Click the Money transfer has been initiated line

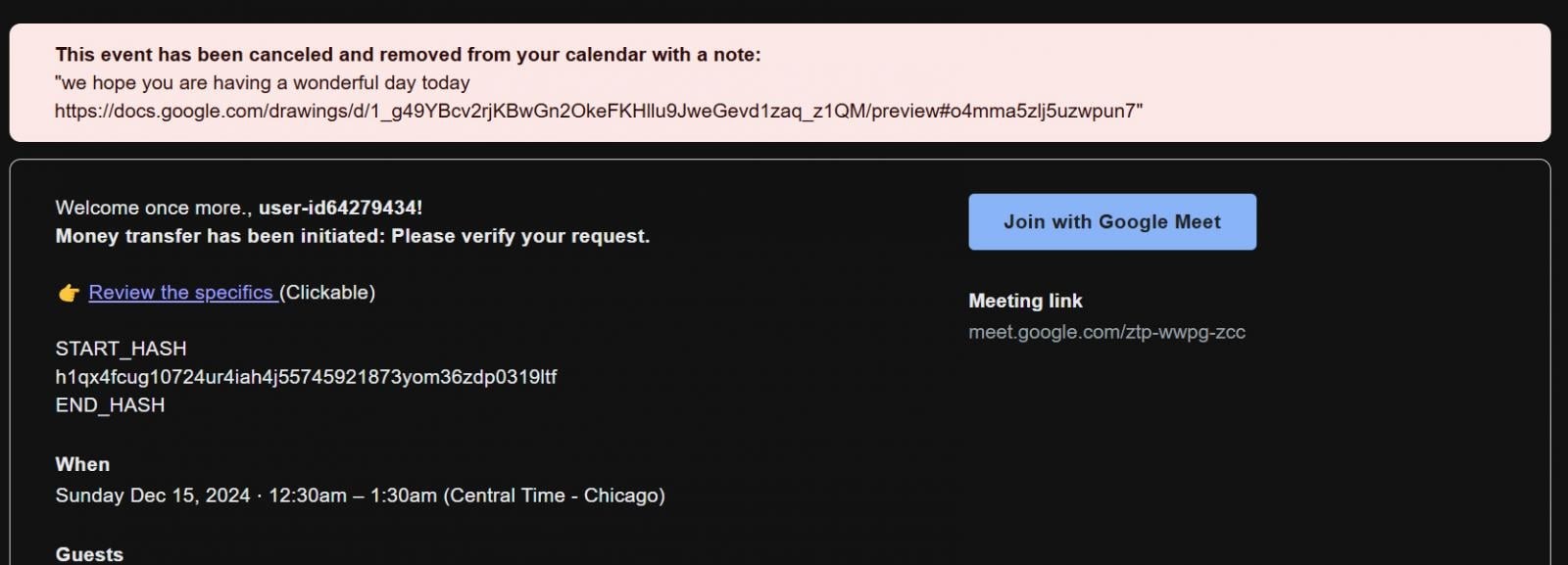click(352, 236)
